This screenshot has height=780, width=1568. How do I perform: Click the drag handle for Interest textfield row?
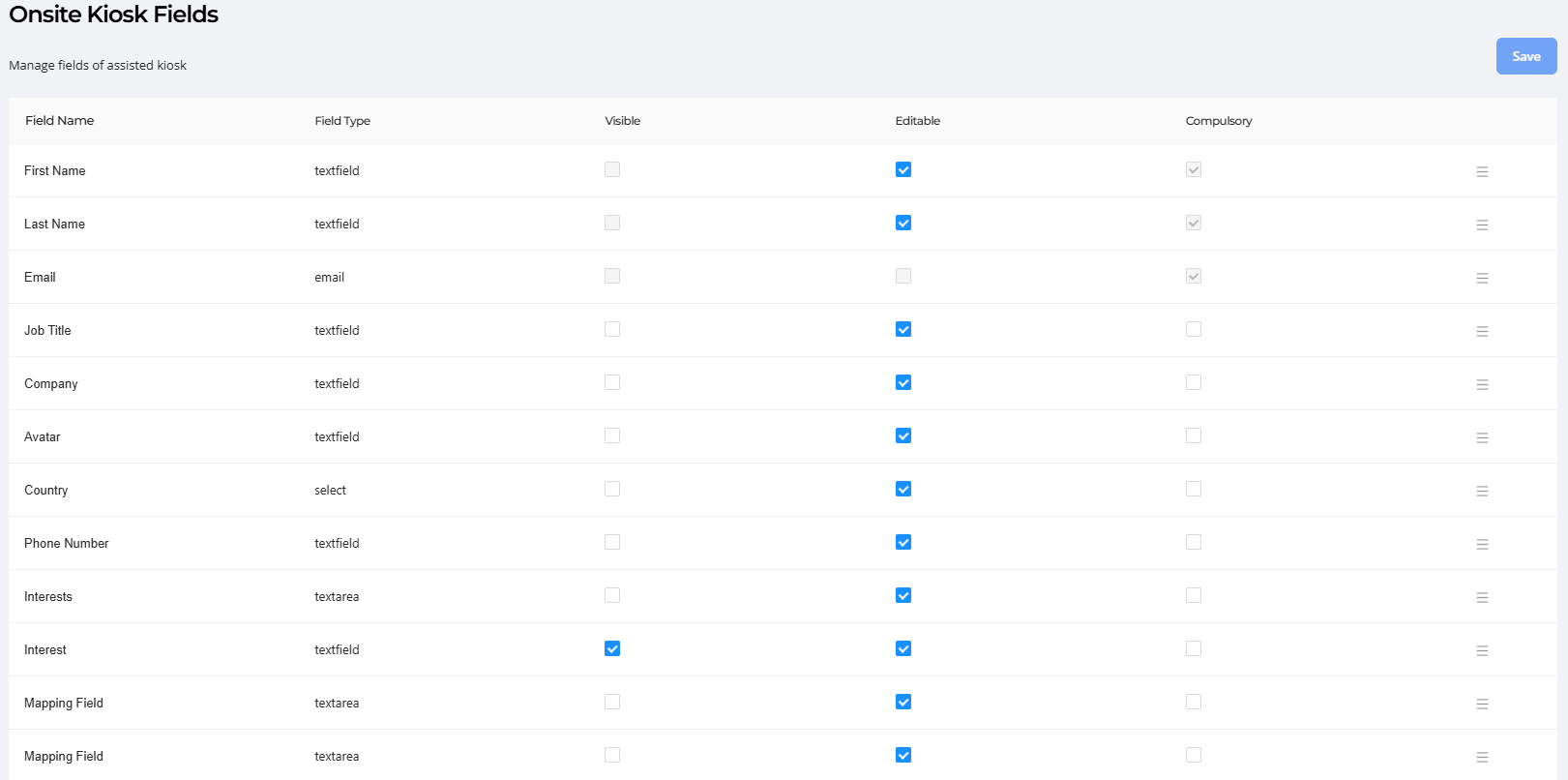[1482, 650]
